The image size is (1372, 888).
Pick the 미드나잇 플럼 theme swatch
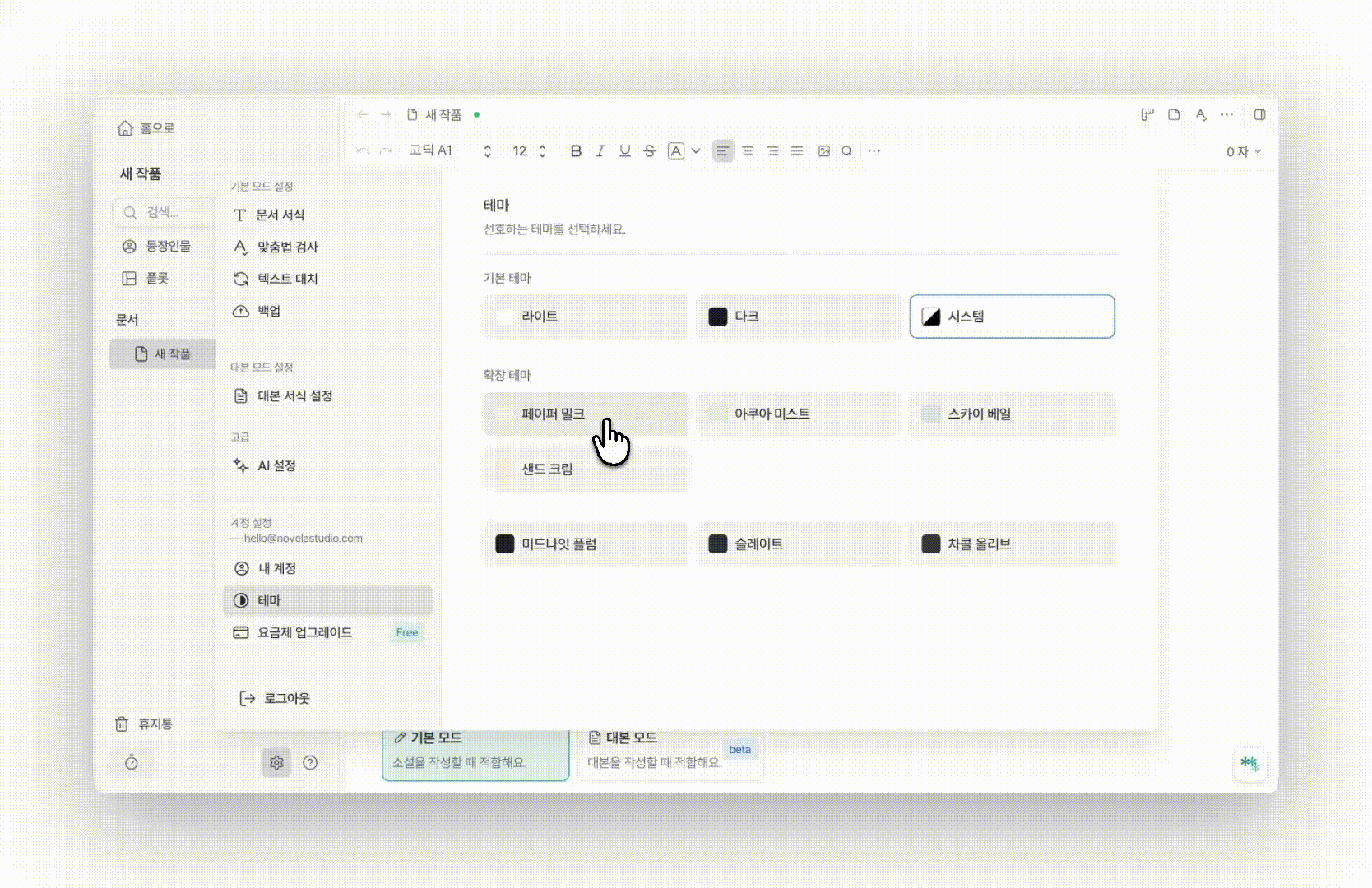click(x=586, y=544)
